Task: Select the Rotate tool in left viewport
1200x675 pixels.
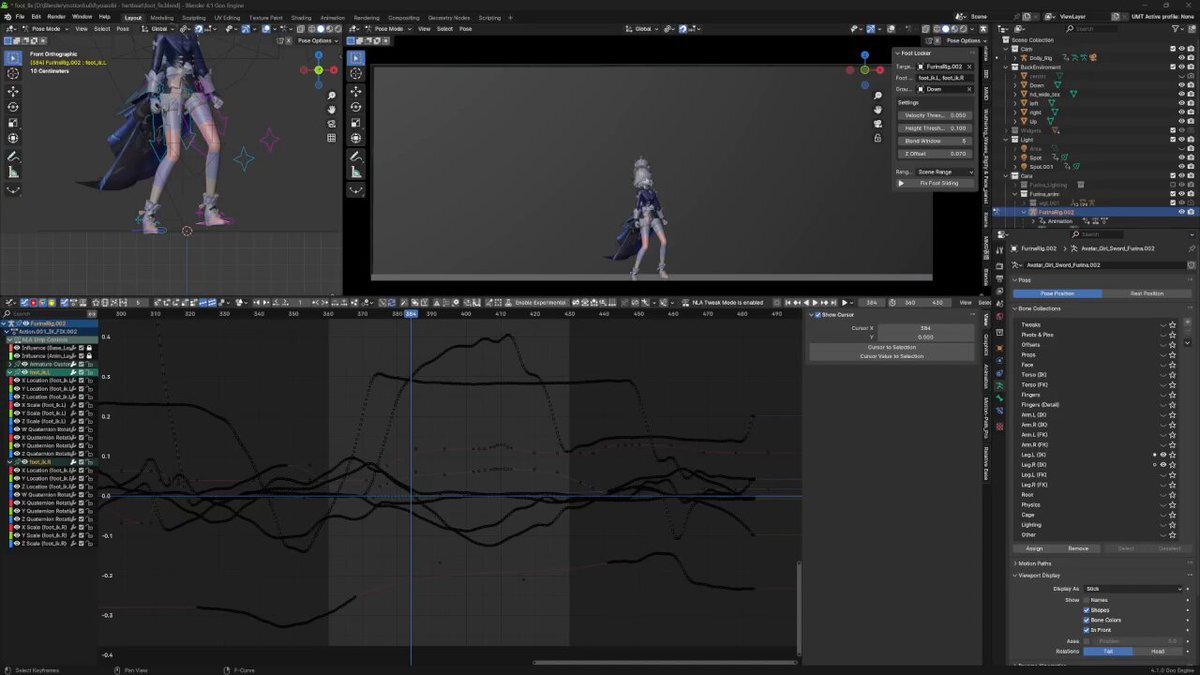Action: click(13, 107)
